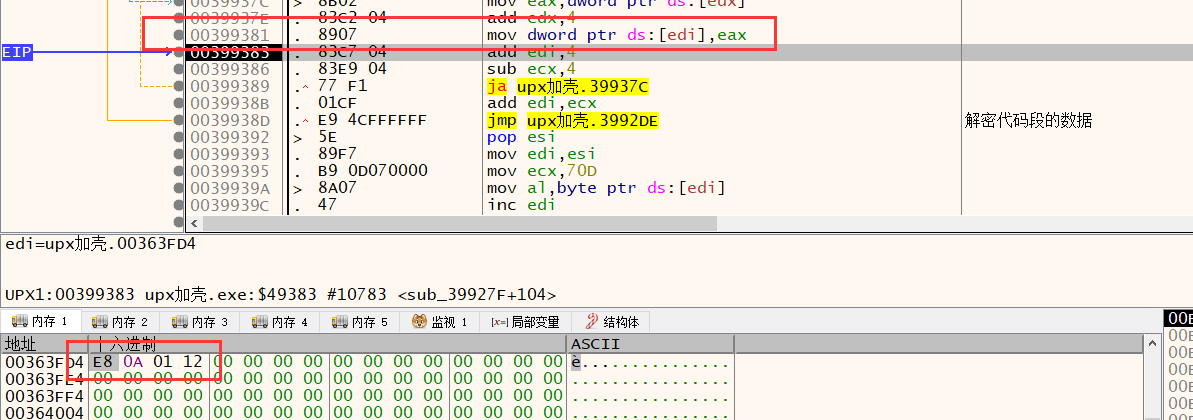Go to the 内存 4 tab
Image resolution: width=1193 pixels, height=420 pixels.
coord(279,322)
